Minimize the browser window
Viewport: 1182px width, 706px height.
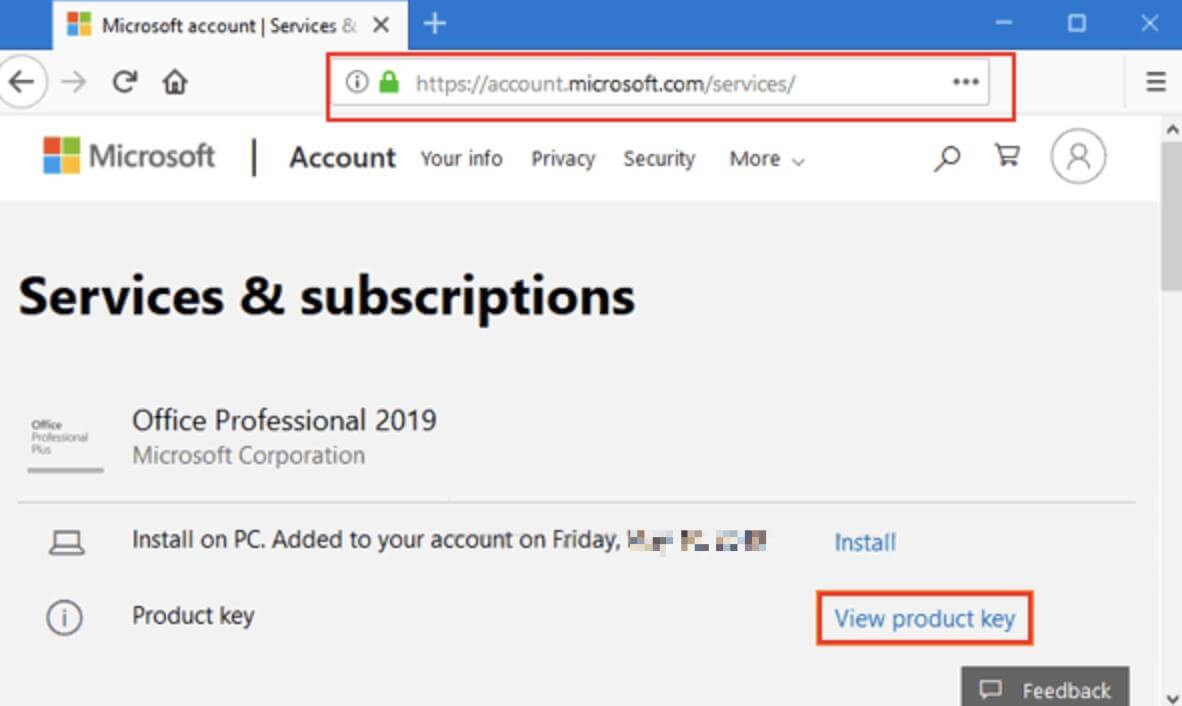click(1003, 23)
